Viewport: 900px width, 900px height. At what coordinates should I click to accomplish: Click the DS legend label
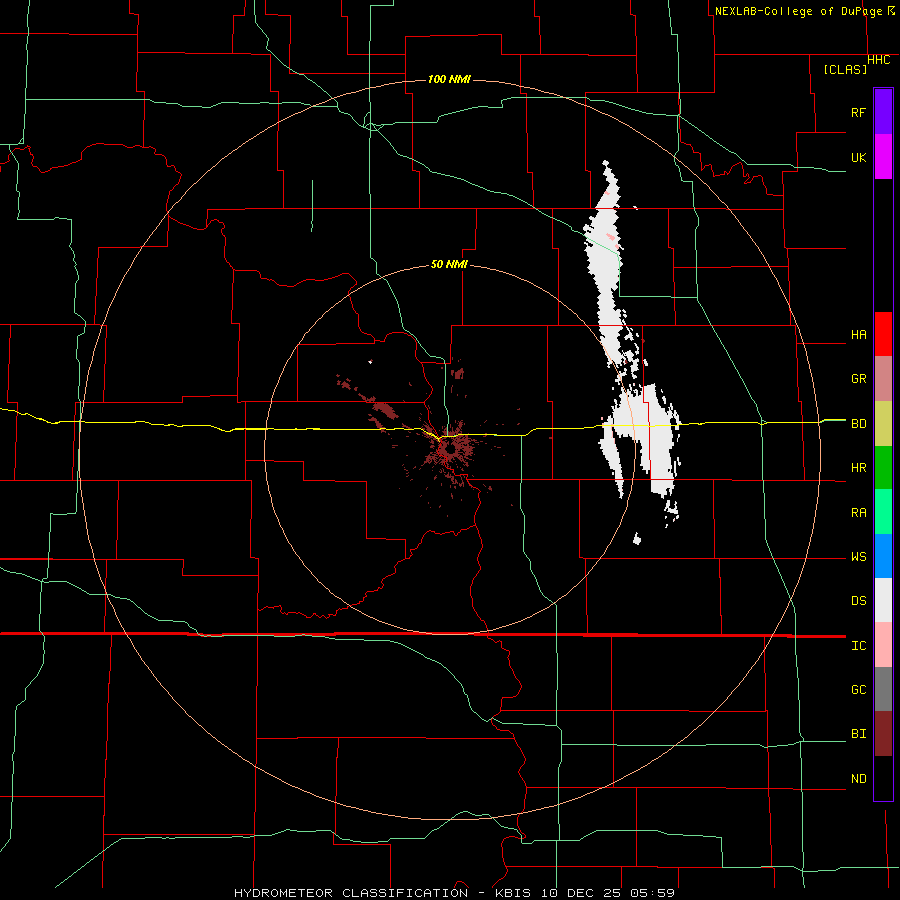(858, 601)
